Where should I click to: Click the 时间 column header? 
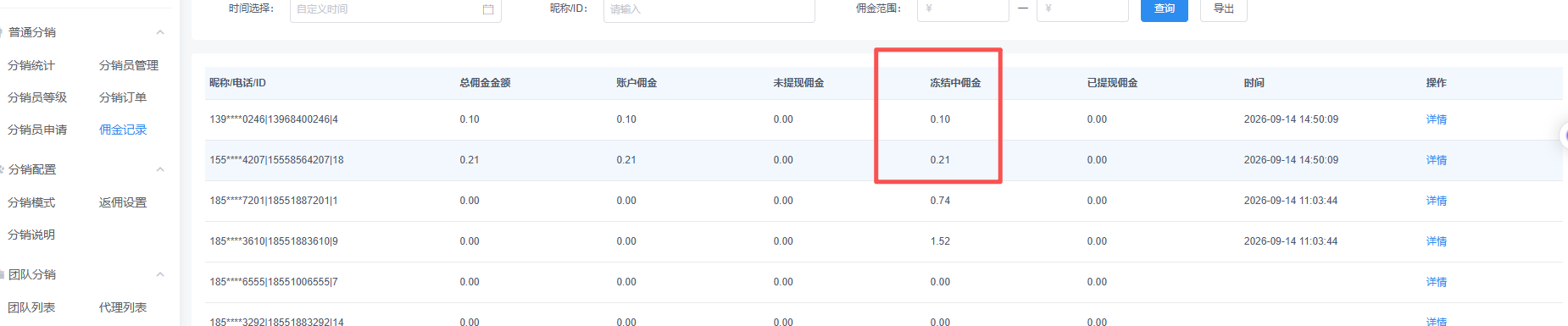[x=1254, y=83]
